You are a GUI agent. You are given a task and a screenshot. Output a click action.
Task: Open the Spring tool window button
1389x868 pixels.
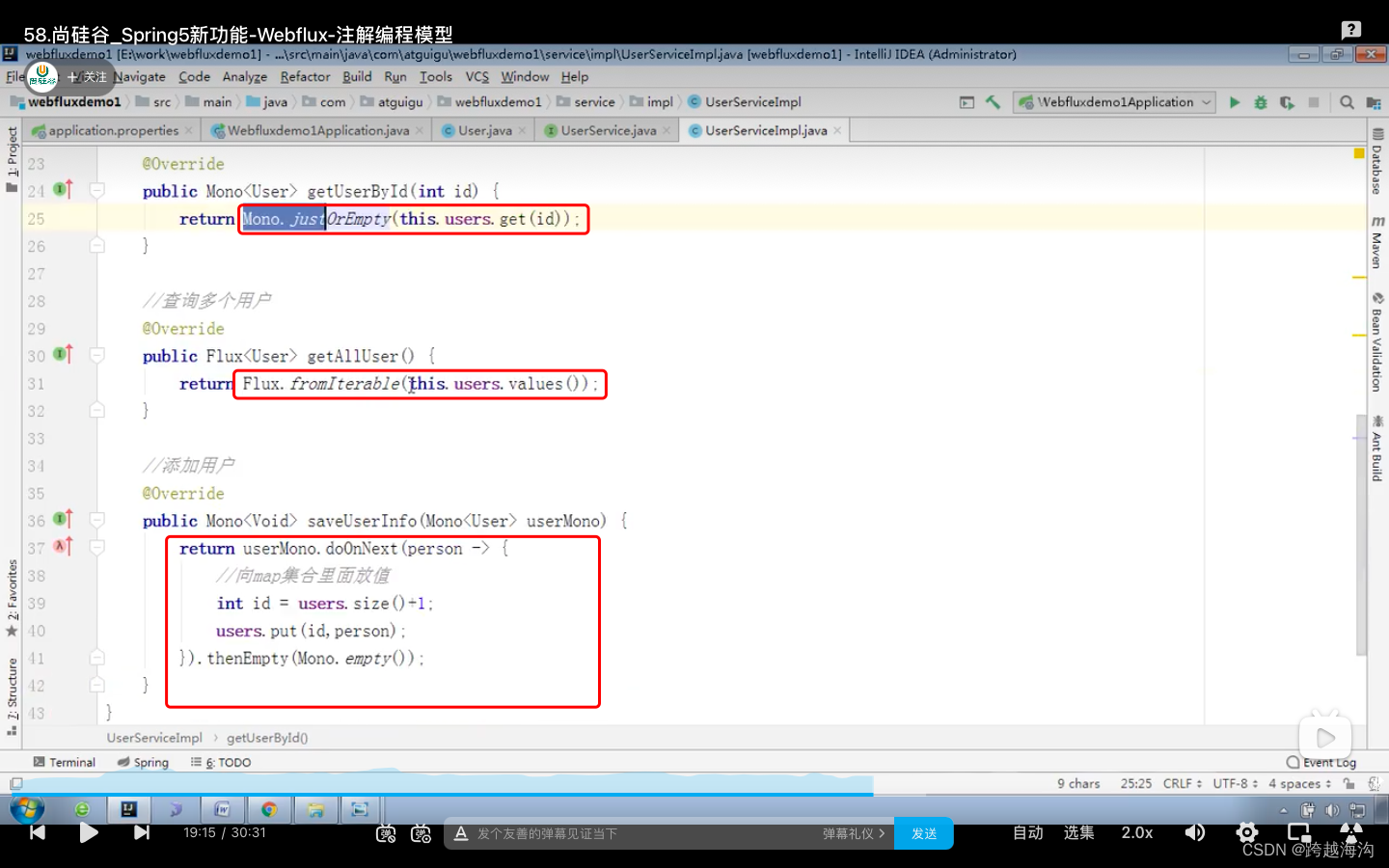[x=143, y=762]
